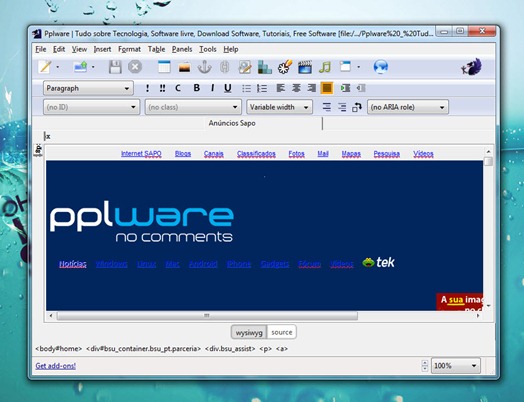Switch to the source view tab

pyautogui.click(x=282, y=332)
